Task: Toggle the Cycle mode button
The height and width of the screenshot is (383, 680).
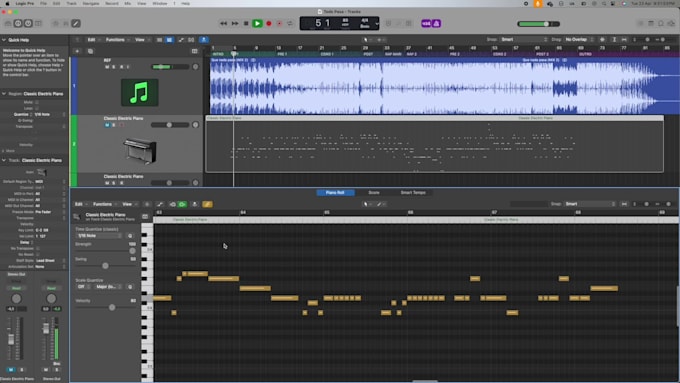Action: click(290, 23)
